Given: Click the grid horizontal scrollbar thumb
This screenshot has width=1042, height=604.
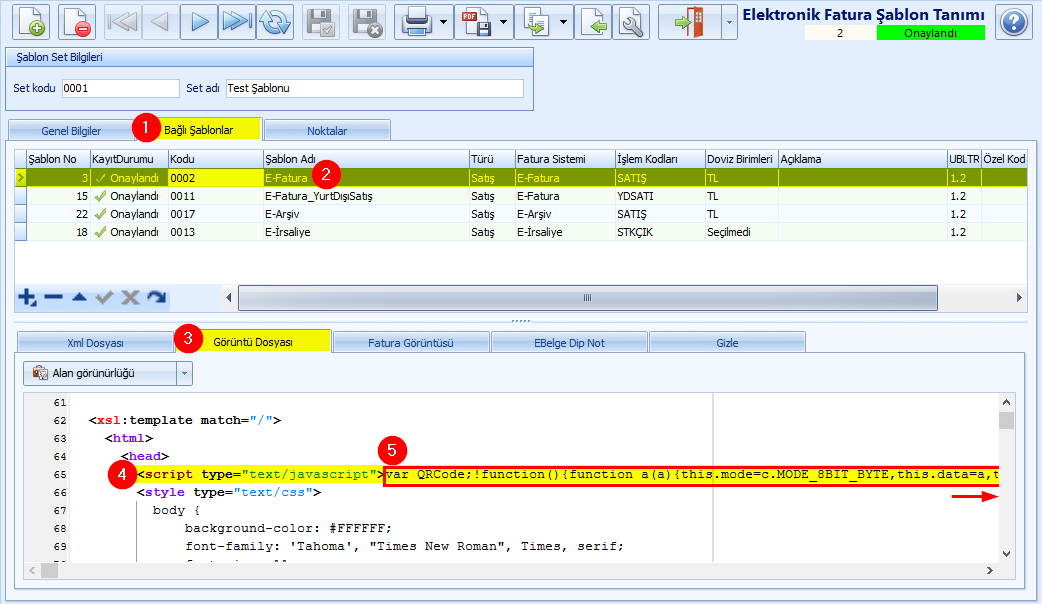Looking at the screenshot, I should pos(587,298).
